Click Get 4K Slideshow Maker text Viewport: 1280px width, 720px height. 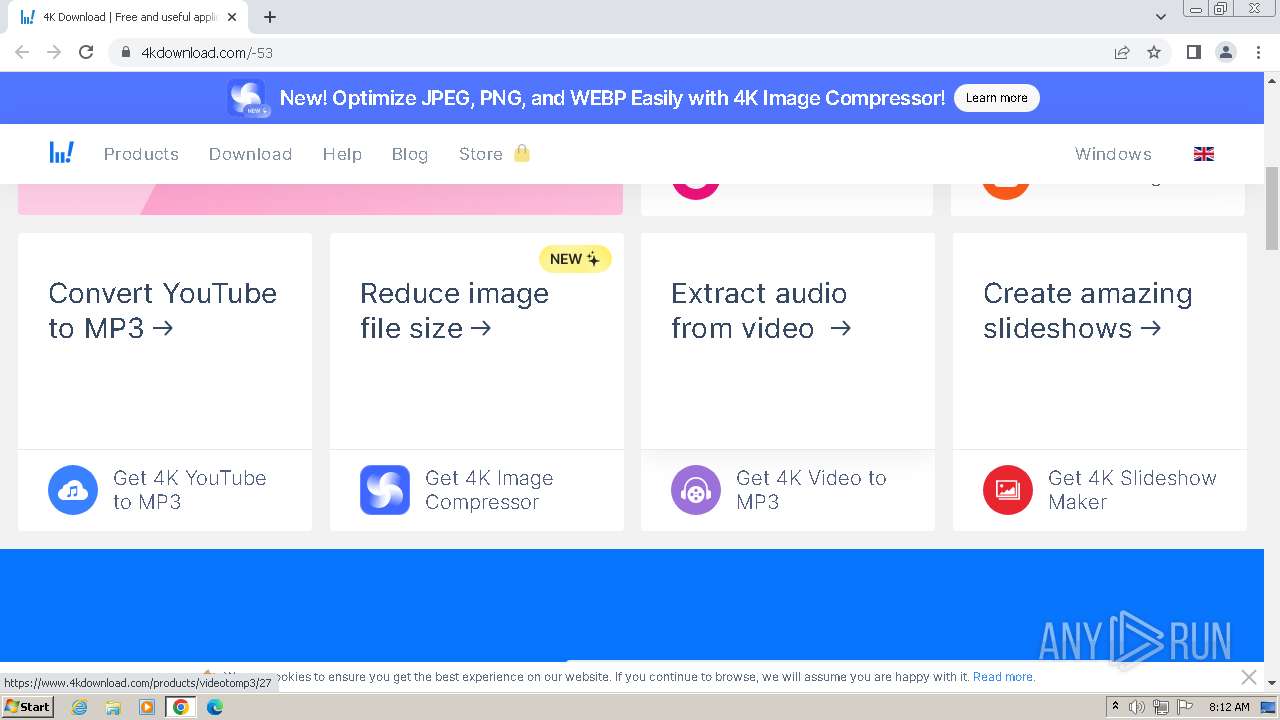point(1132,490)
